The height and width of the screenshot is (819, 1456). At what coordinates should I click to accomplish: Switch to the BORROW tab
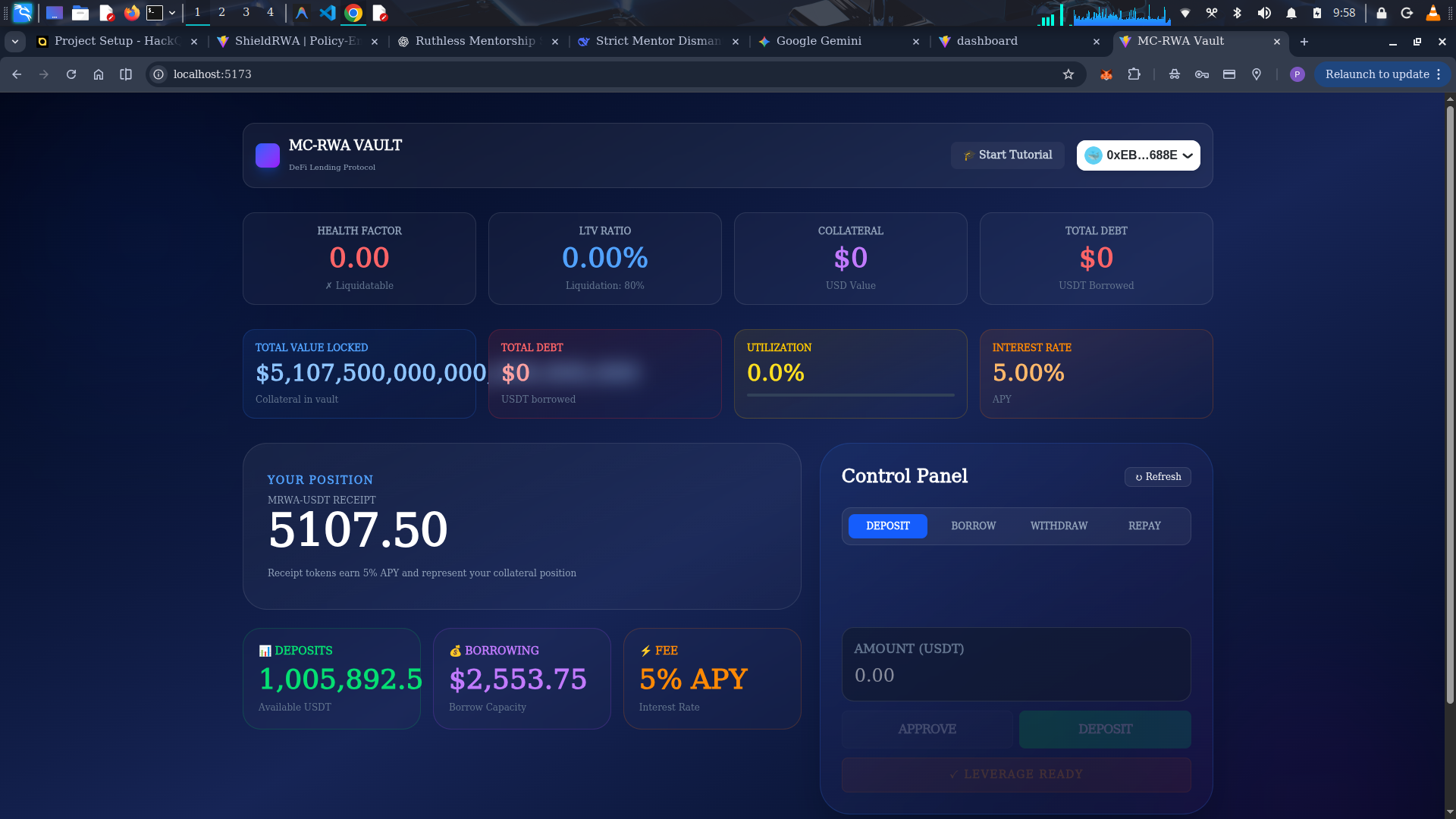(x=974, y=526)
